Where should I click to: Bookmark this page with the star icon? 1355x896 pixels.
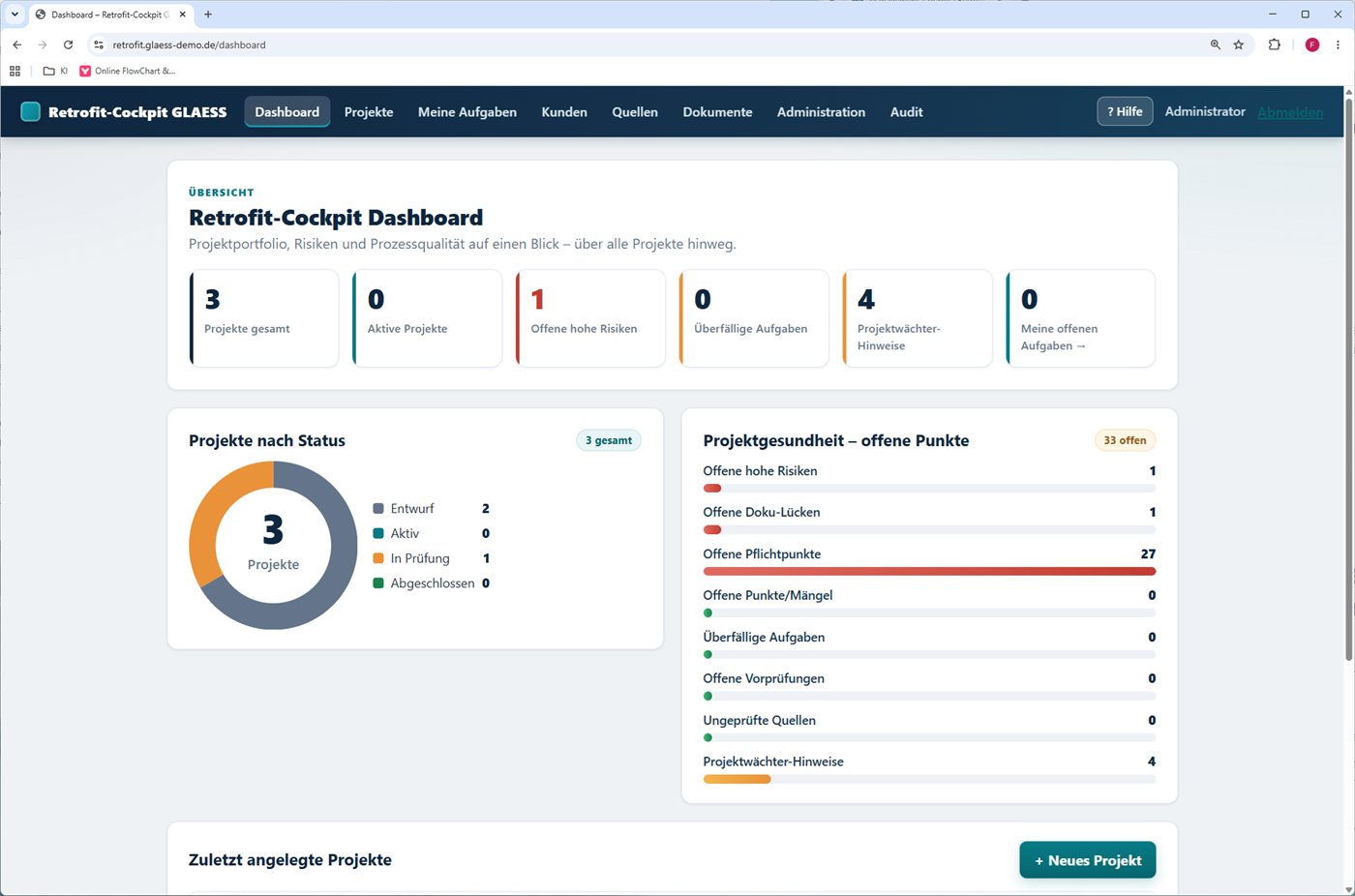[x=1238, y=45]
